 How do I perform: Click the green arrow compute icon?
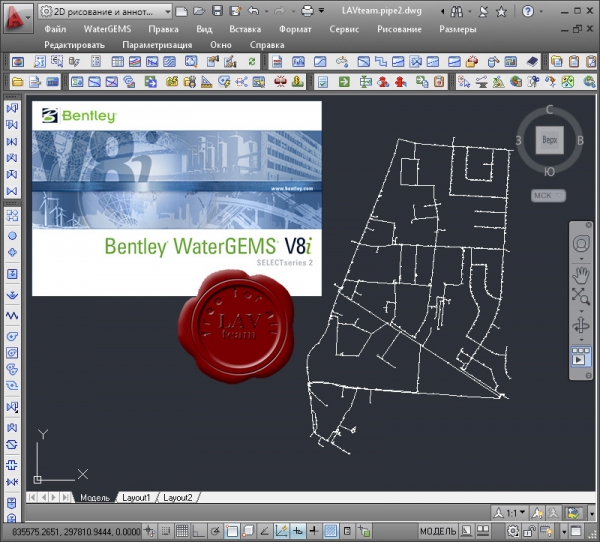click(x=344, y=82)
